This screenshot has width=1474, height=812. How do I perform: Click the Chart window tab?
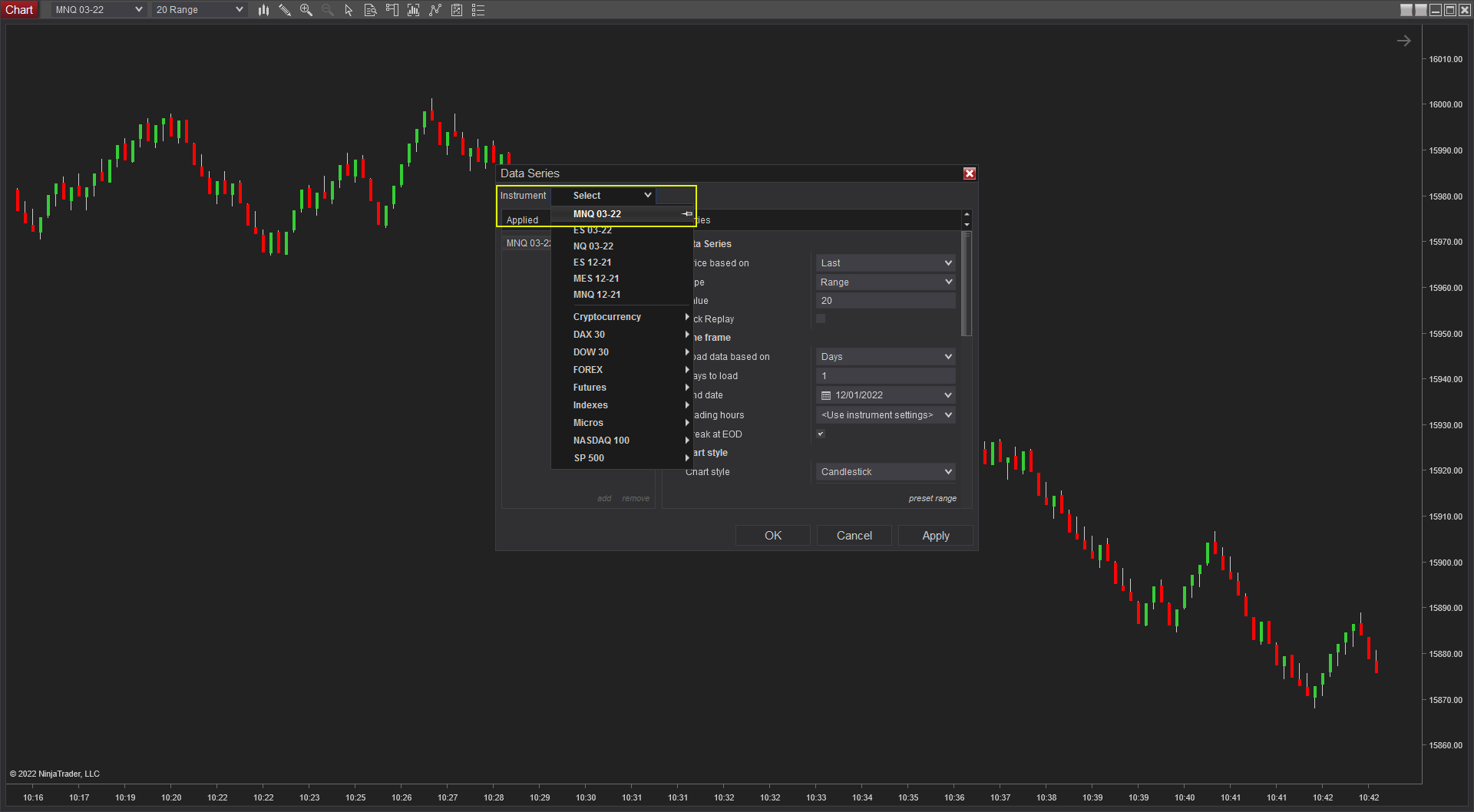click(x=19, y=10)
